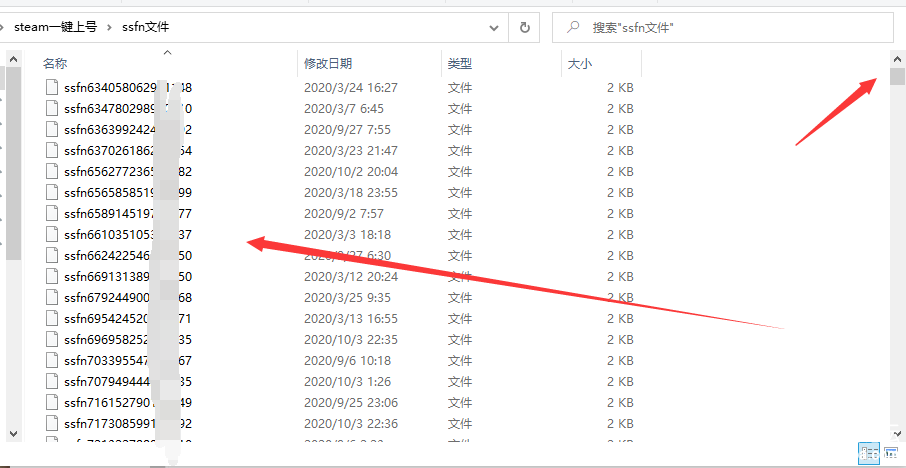Viewport: 906px width, 468px height.
Task: Click icon of file modified 2020/9/6 10:18
Action: 52,360
